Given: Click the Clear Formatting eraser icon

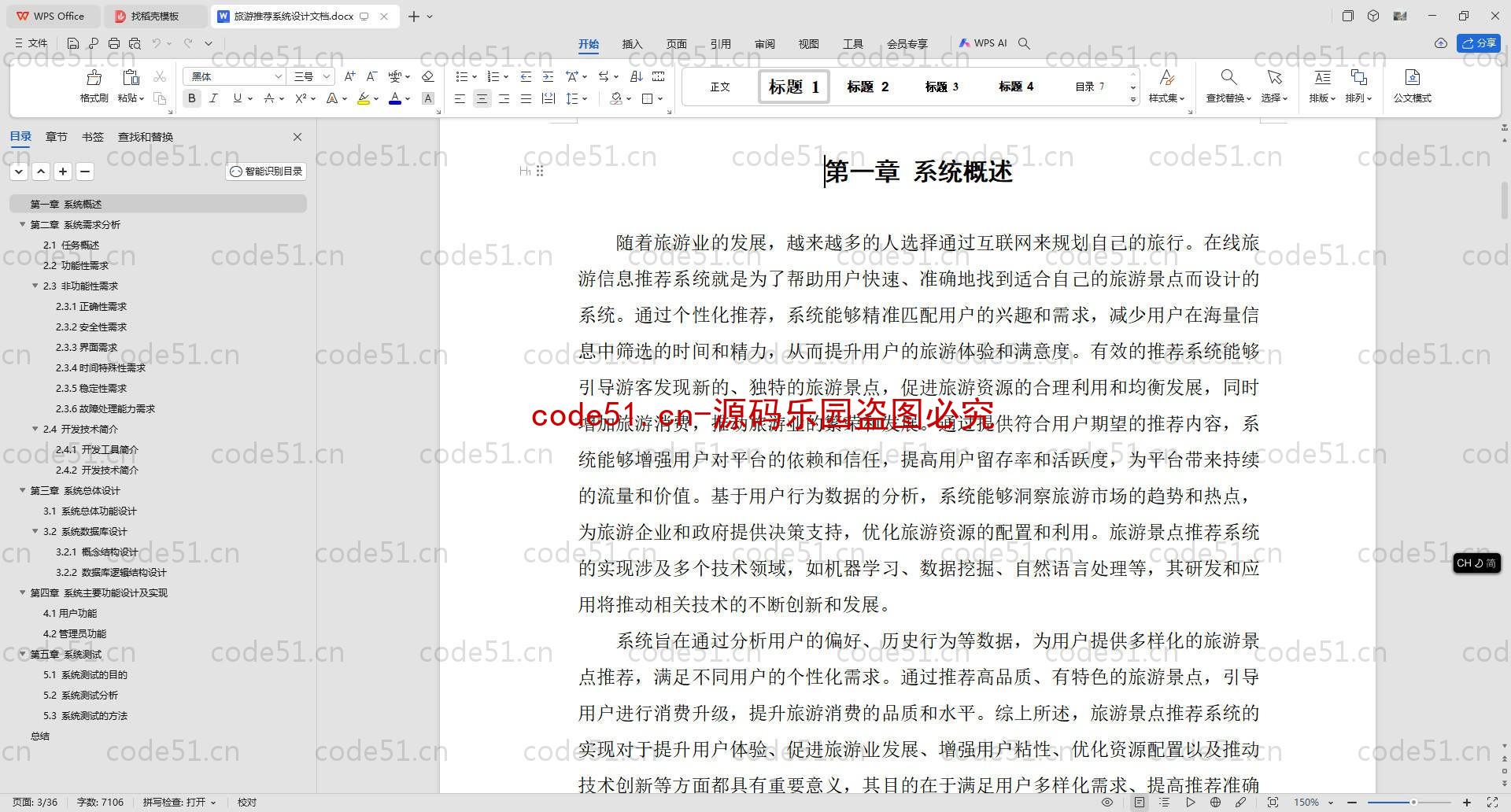Looking at the screenshot, I should [428, 76].
